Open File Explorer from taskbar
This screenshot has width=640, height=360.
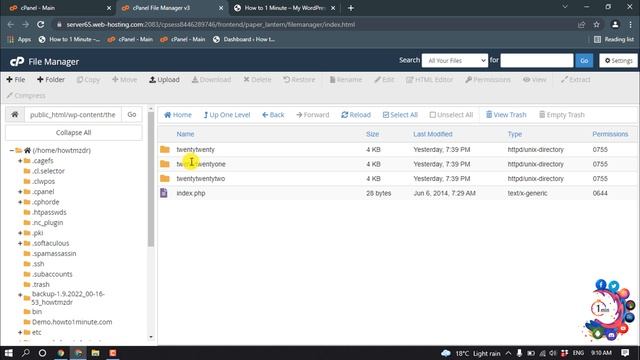[95, 353]
